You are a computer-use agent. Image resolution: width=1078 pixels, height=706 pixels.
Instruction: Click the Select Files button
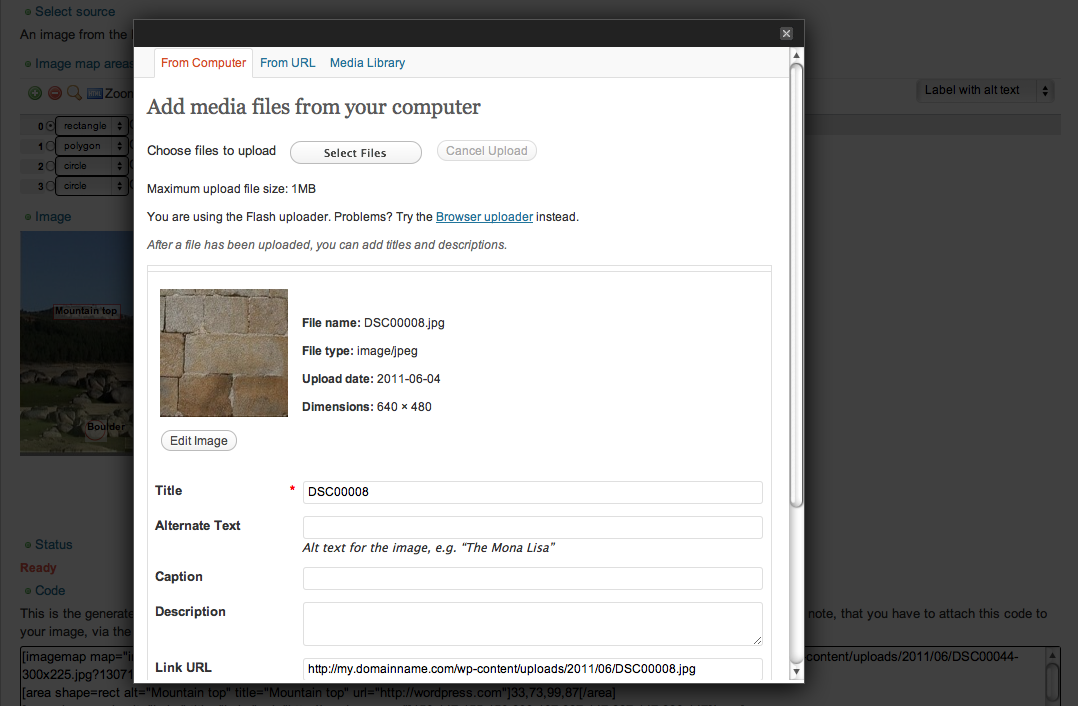[x=355, y=152]
